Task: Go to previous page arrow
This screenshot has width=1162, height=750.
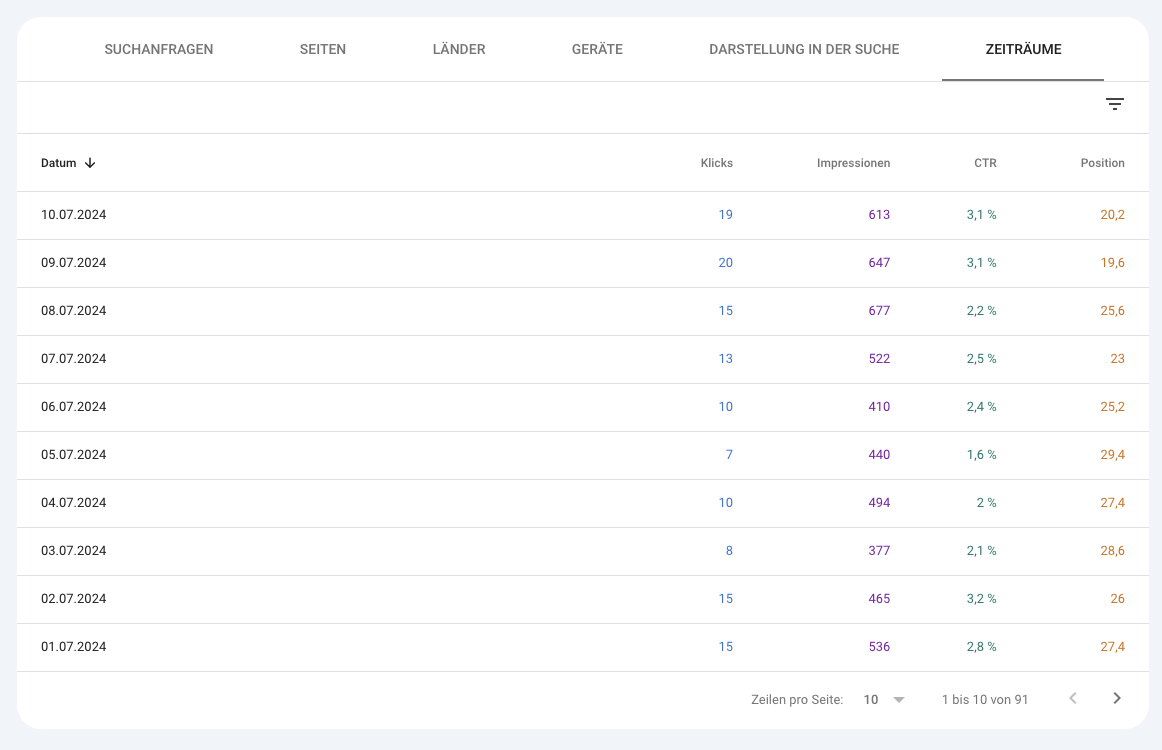Action: click(1072, 698)
